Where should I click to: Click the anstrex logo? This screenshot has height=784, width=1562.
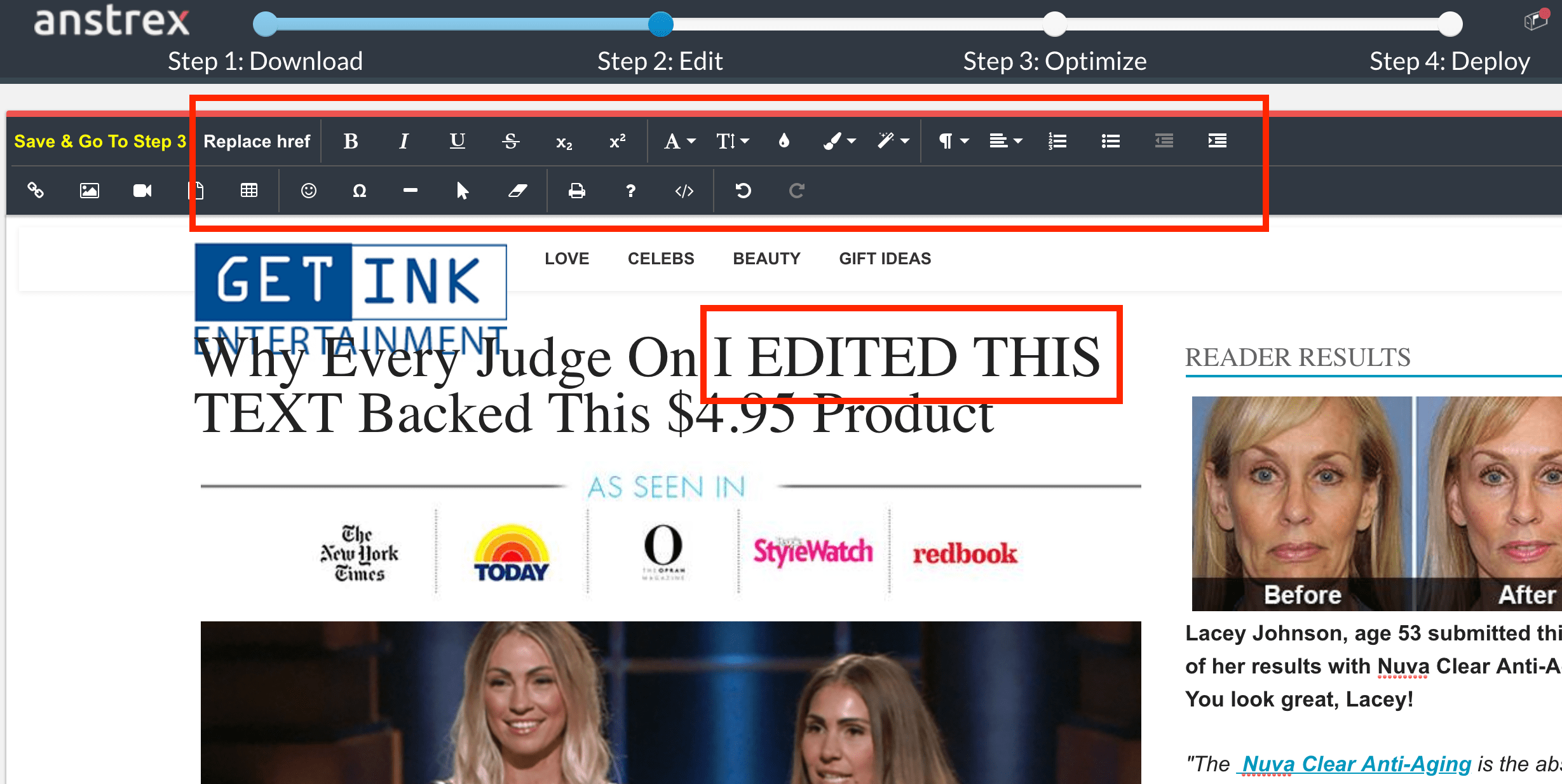tap(112, 20)
